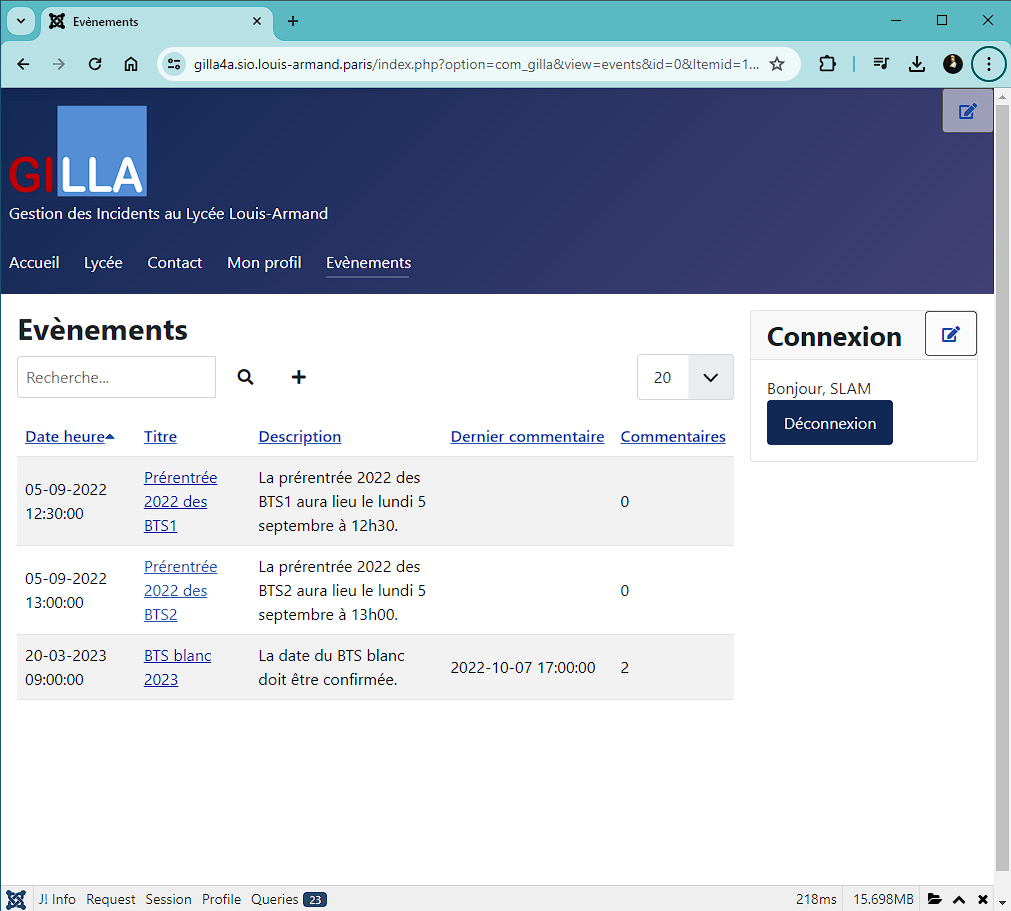Click the Déconnexion button
The image size is (1011, 911).
(x=829, y=423)
